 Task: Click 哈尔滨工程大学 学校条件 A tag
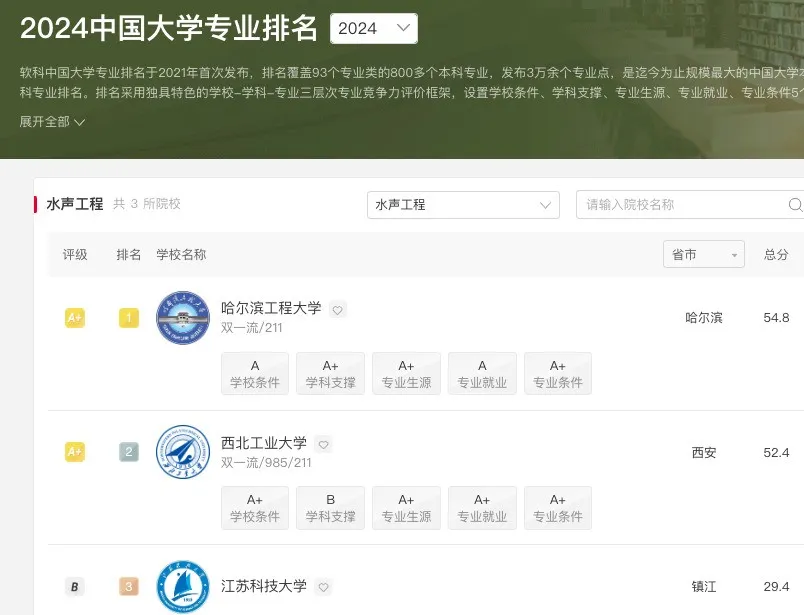pyautogui.click(x=255, y=373)
